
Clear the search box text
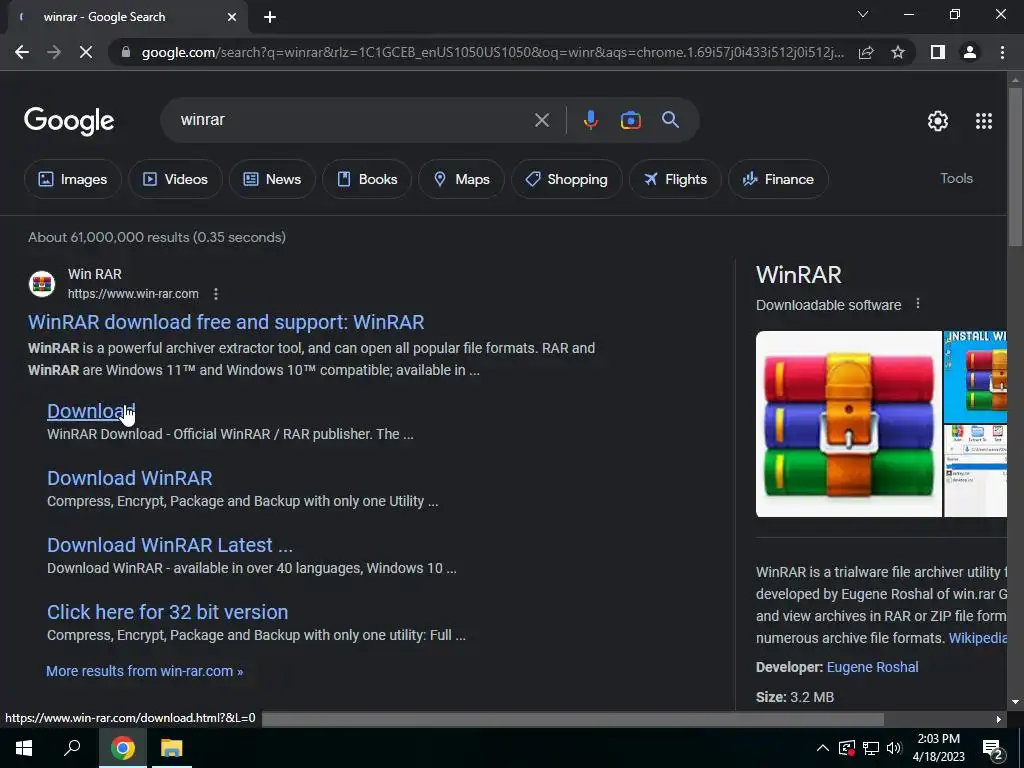point(542,120)
